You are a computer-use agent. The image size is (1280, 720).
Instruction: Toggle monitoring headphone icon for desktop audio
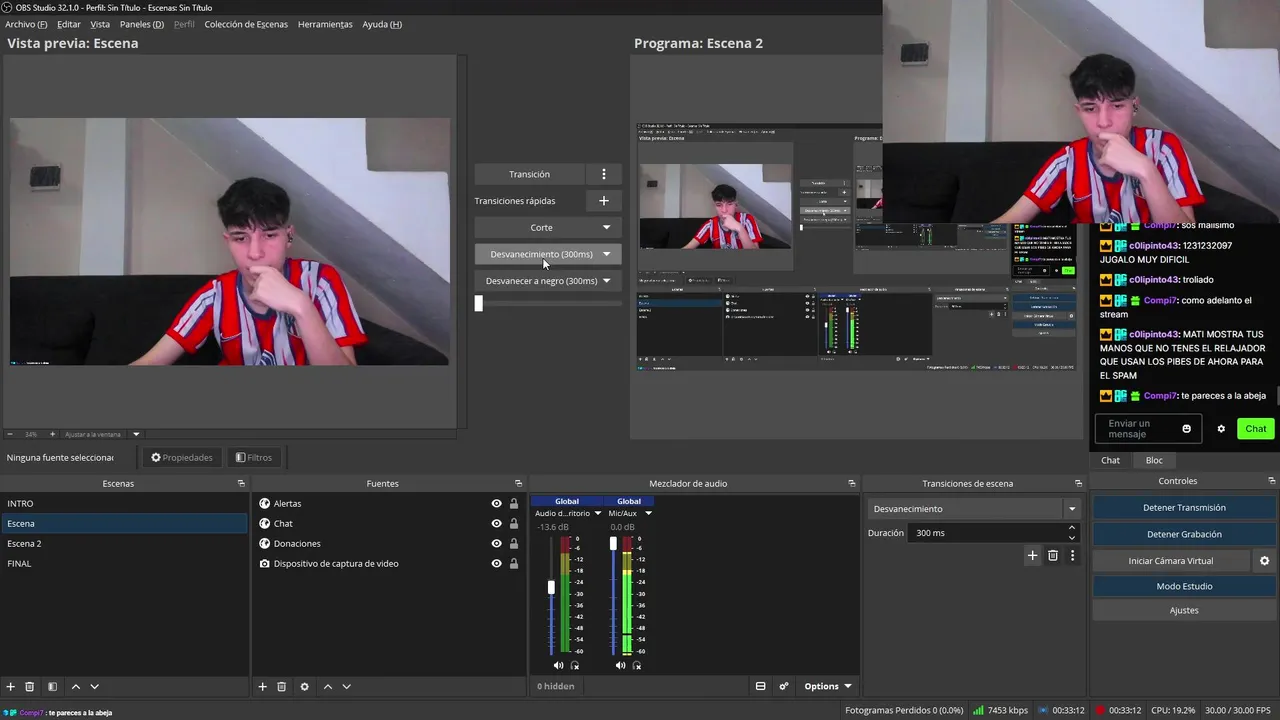(575, 665)
